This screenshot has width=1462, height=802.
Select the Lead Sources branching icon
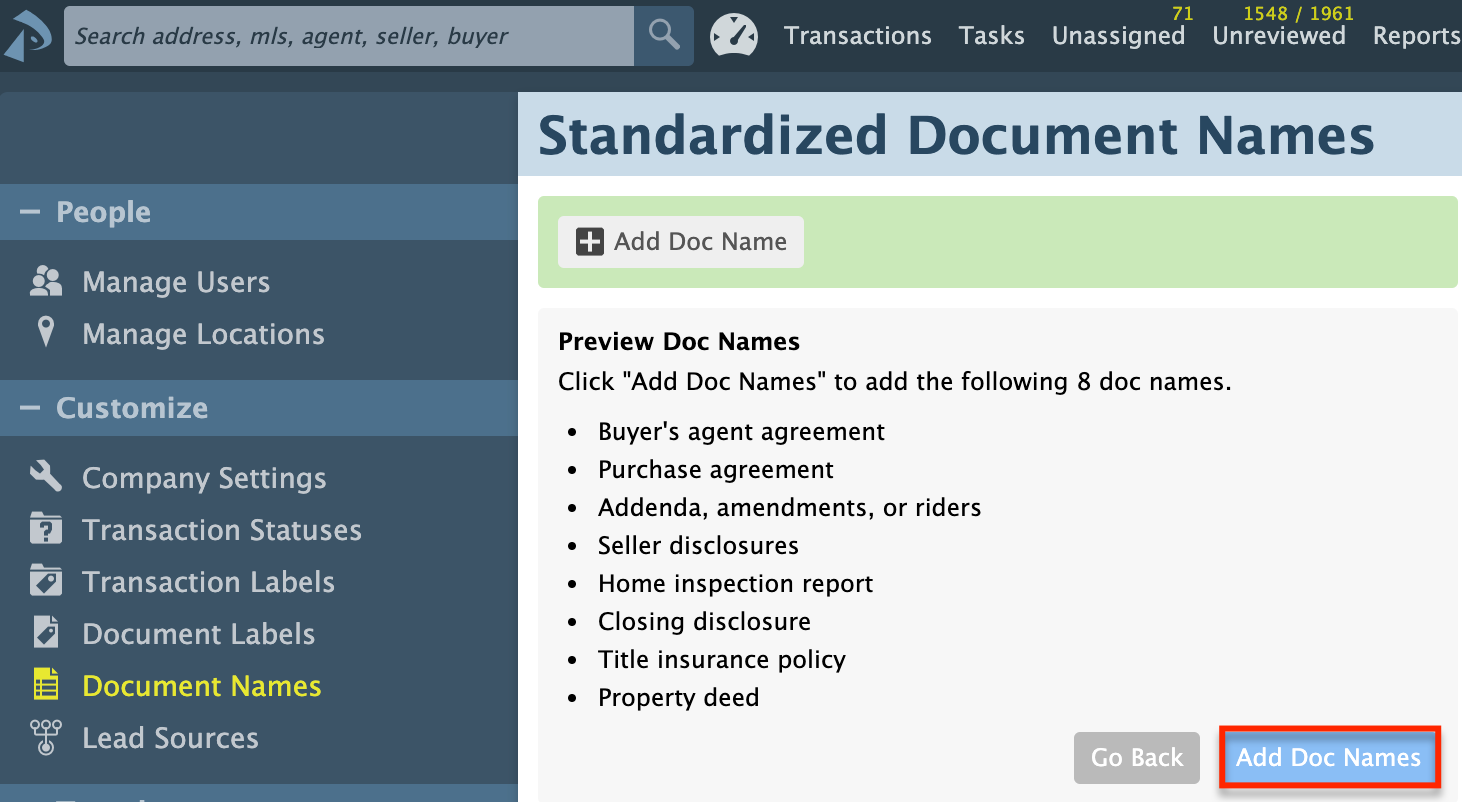45,737
